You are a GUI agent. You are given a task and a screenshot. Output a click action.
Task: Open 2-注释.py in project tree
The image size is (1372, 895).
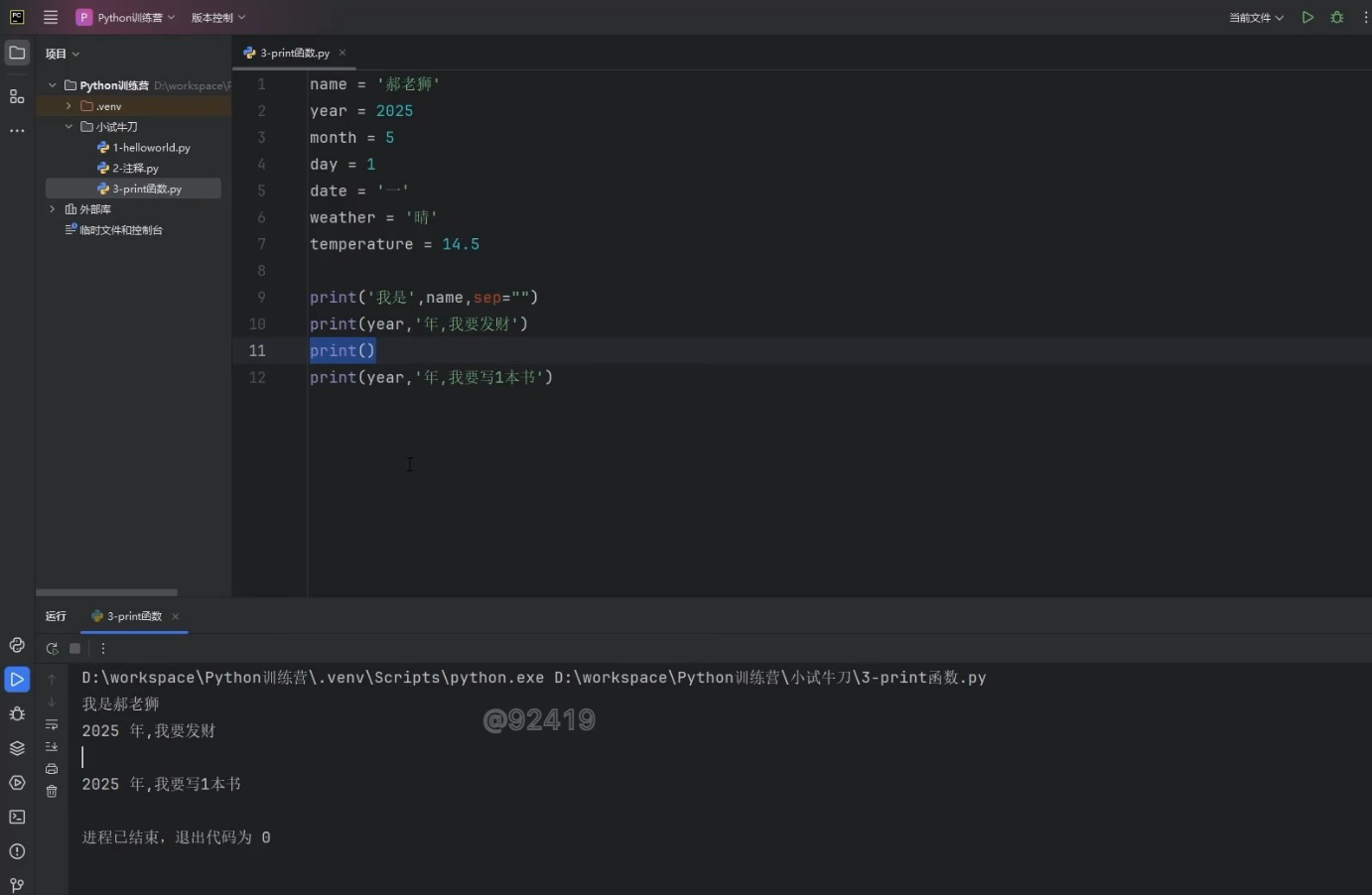135,169
